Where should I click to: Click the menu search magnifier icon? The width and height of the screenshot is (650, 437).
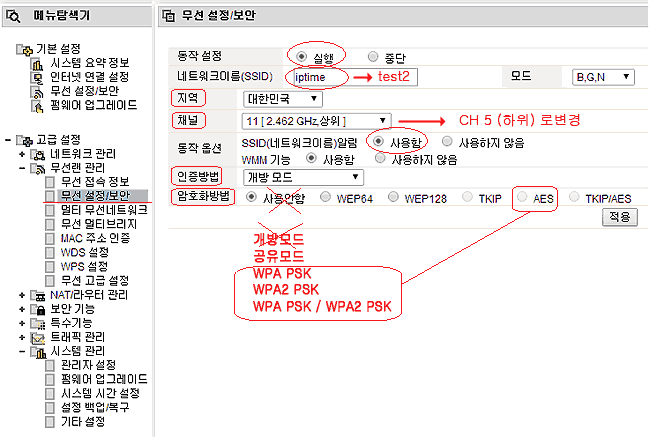coord(13,17)
